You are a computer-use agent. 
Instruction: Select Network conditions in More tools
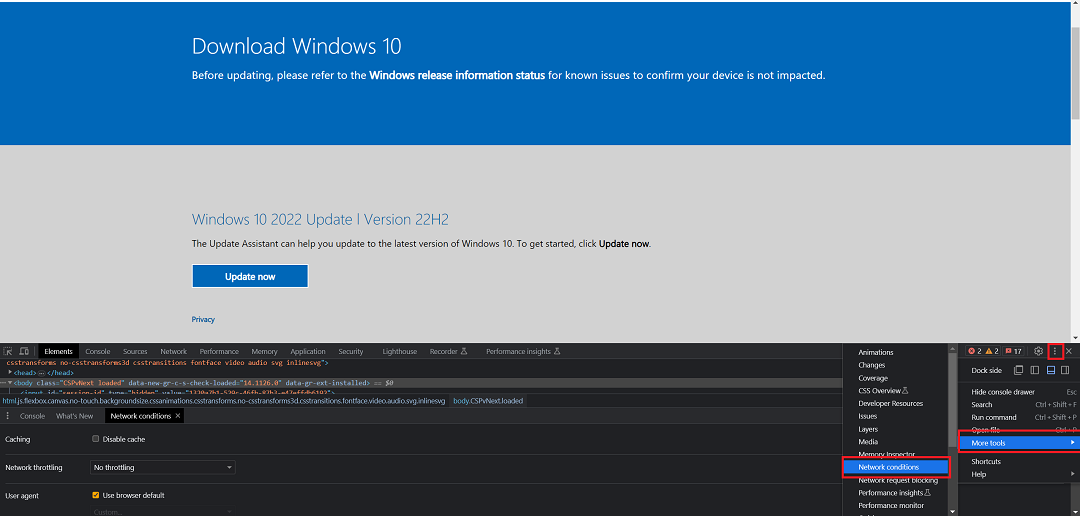(895, 467)
